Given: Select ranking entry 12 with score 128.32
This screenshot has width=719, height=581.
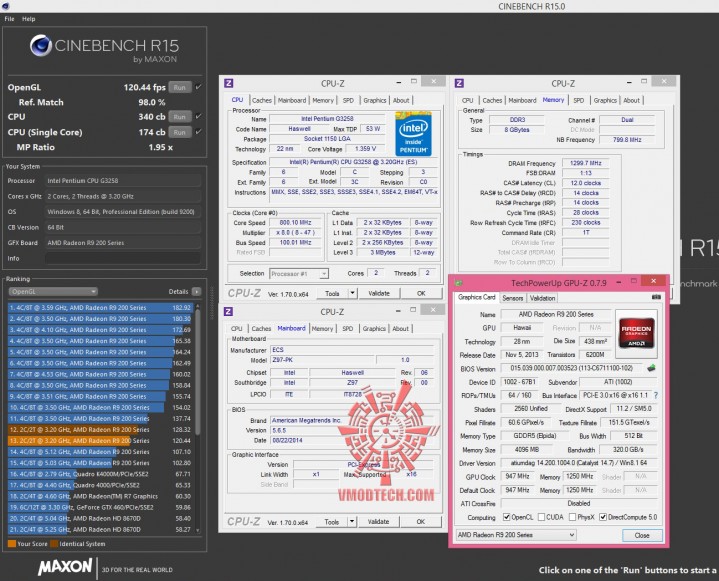Looking at the screenshot, I should pos(100,430).
